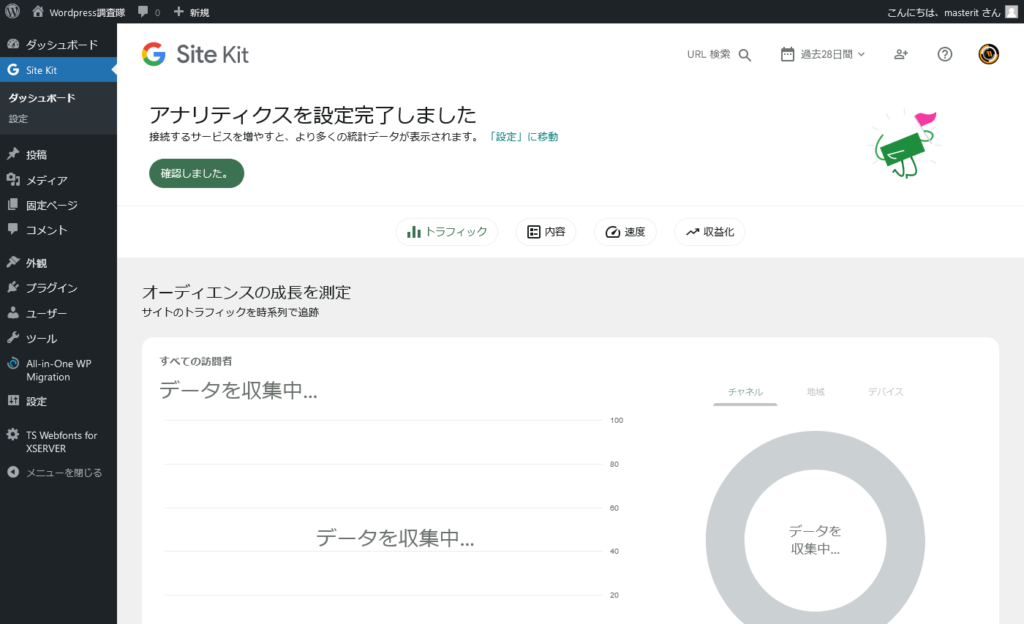Screen dimensions: 1024x624
Task: Open the help question mark icon
Action: pos(945,55)
